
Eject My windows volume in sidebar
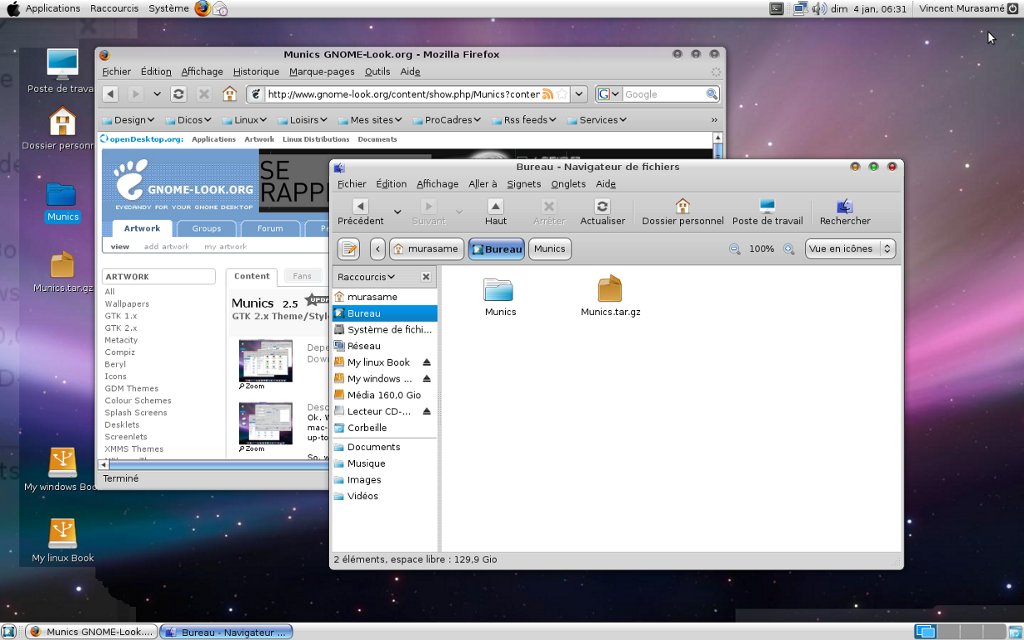(x=426, y=379)
